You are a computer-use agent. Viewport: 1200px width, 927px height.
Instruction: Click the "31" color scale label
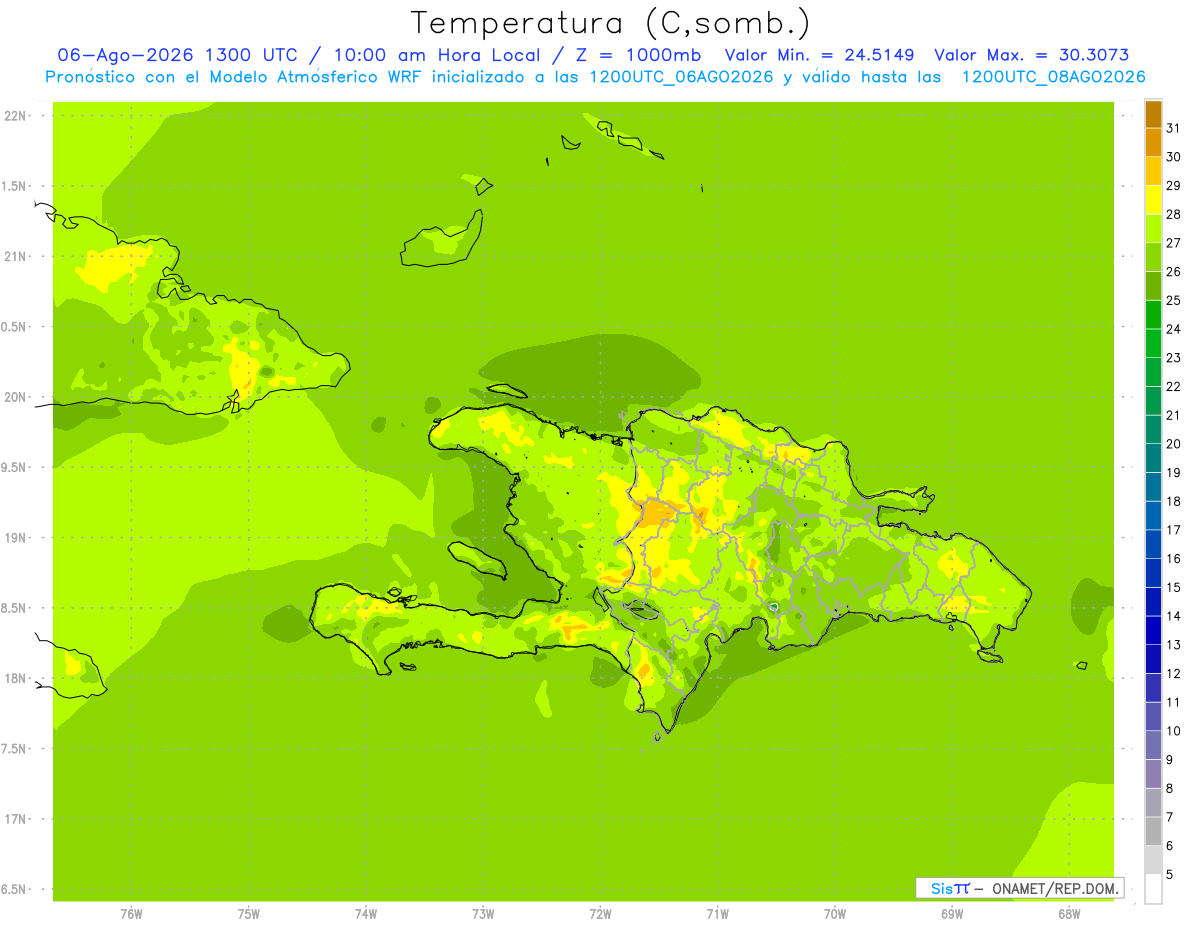1173,128
